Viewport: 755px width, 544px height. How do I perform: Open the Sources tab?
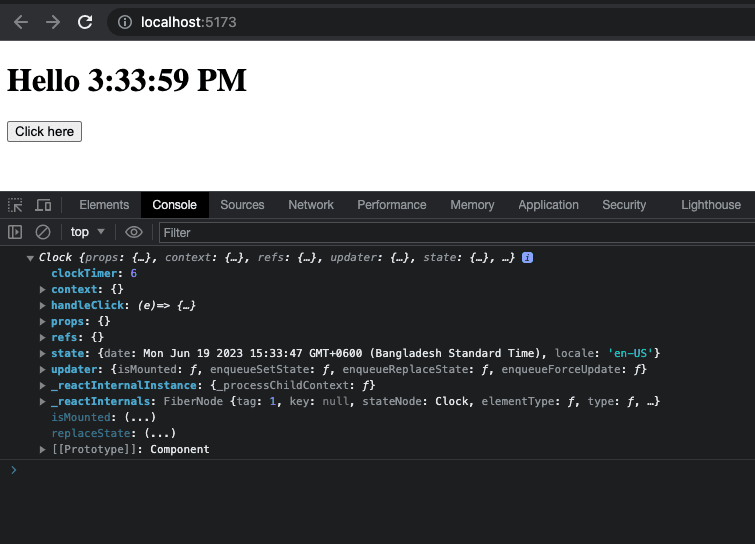tap(242, 205)
